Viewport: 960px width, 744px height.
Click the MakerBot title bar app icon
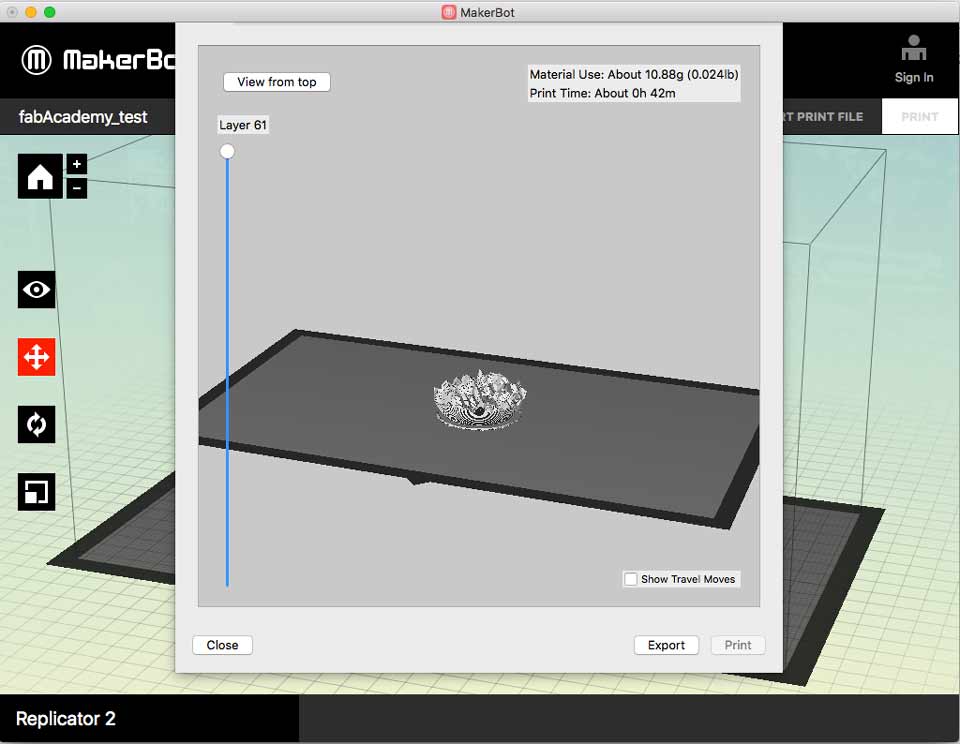tap(449, 12)
